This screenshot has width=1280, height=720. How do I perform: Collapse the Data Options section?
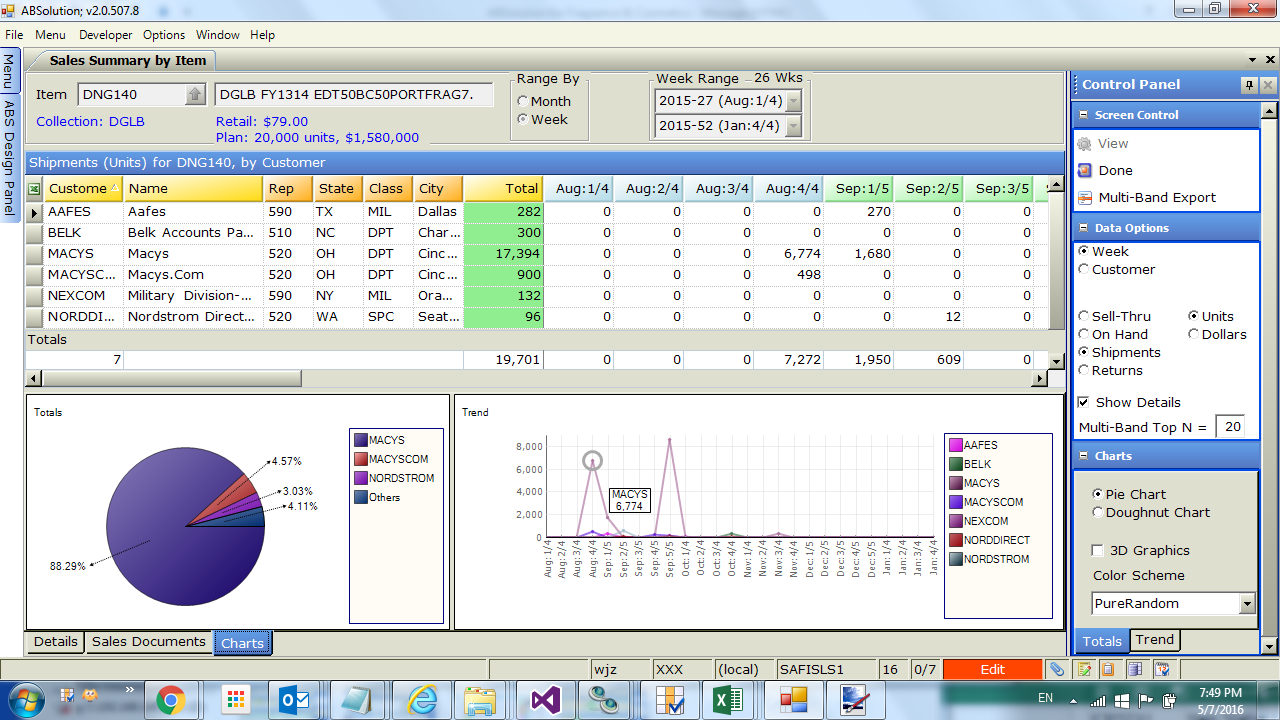tap(1084, 228)
